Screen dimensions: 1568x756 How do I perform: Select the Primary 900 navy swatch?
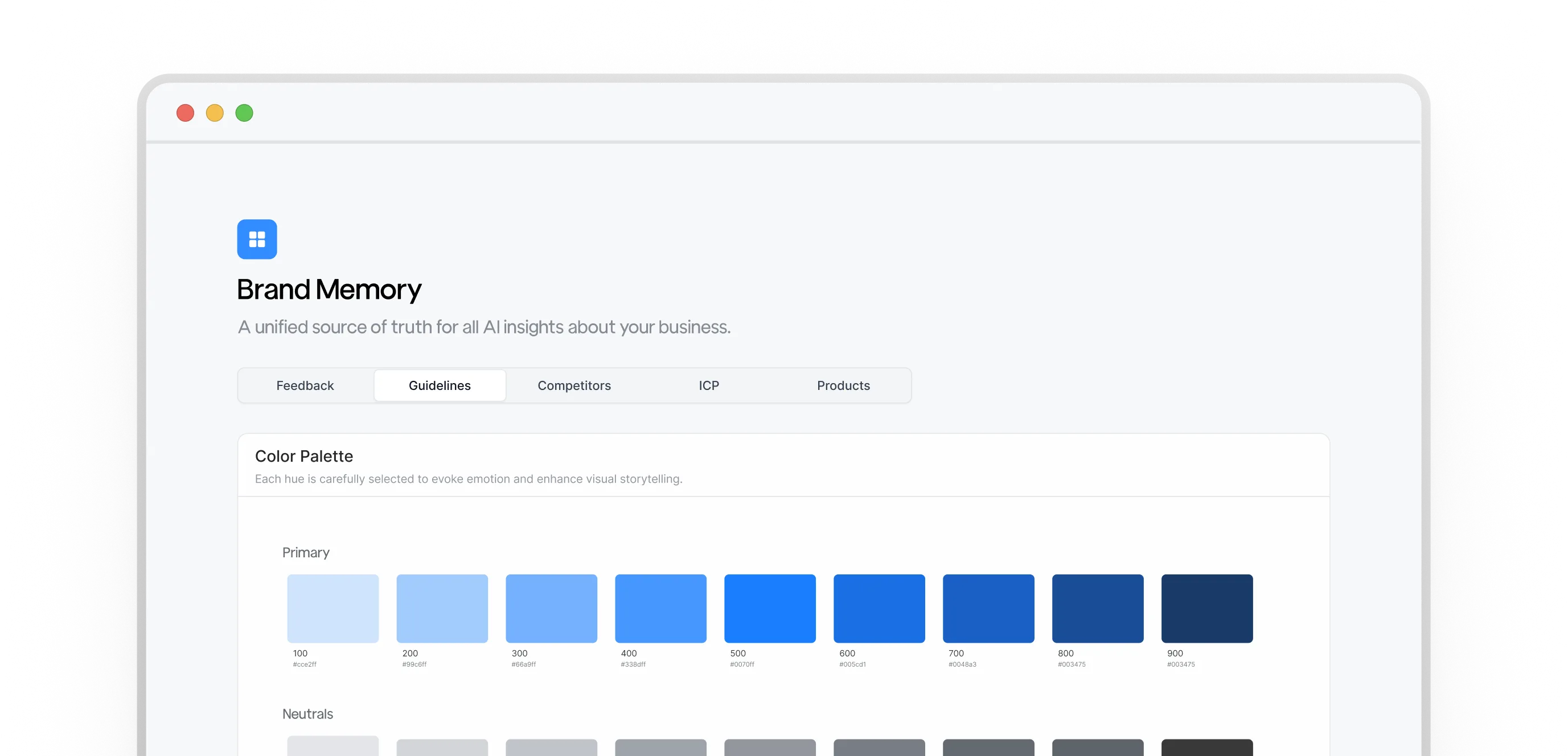click(x=1207, y=608)
